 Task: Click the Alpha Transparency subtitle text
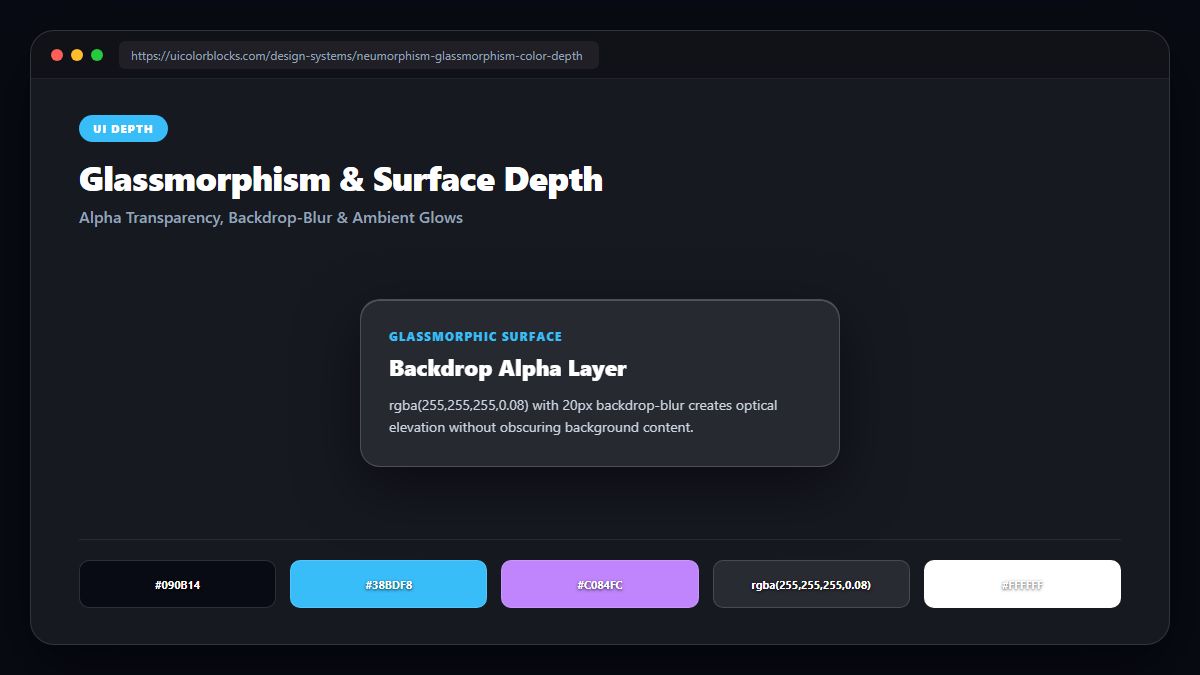271,217
